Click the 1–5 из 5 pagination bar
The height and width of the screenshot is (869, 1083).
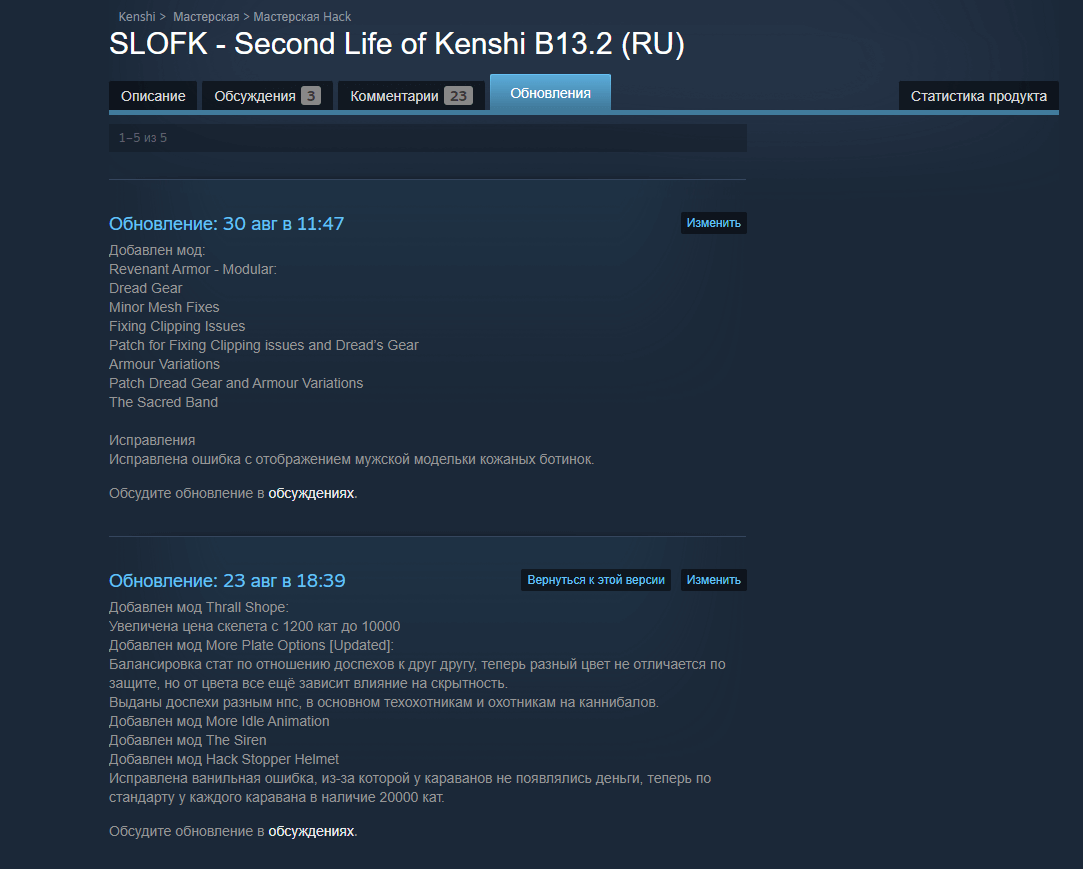tap(428, 138)
